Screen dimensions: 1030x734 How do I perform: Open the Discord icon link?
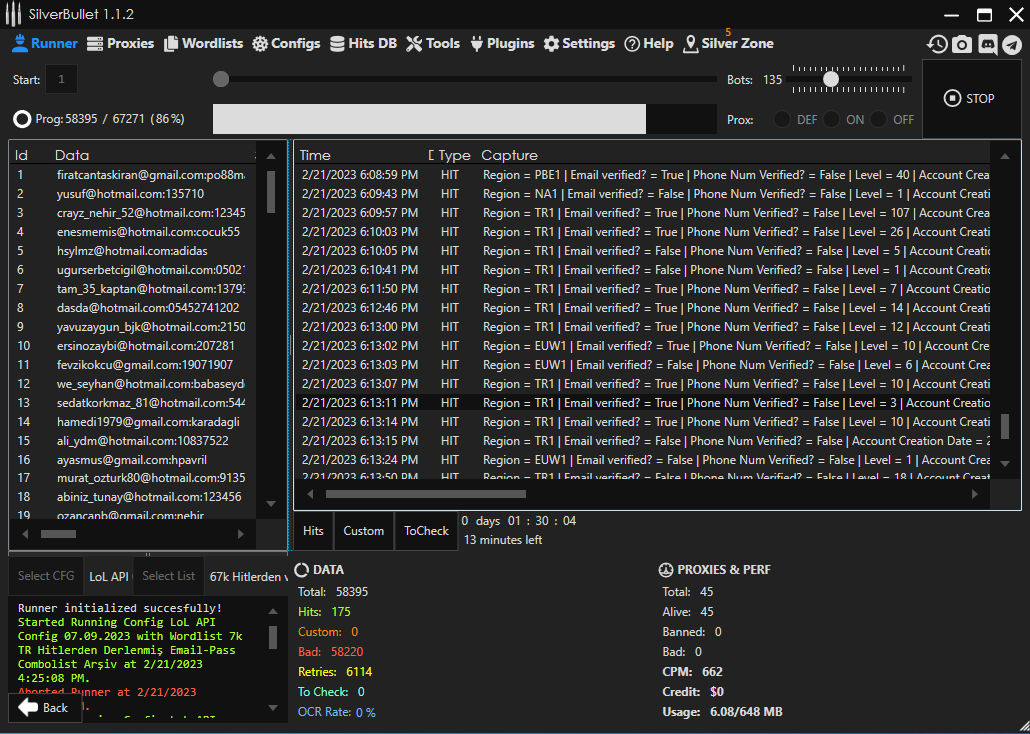pyautogui.click(x=987, y=44)
